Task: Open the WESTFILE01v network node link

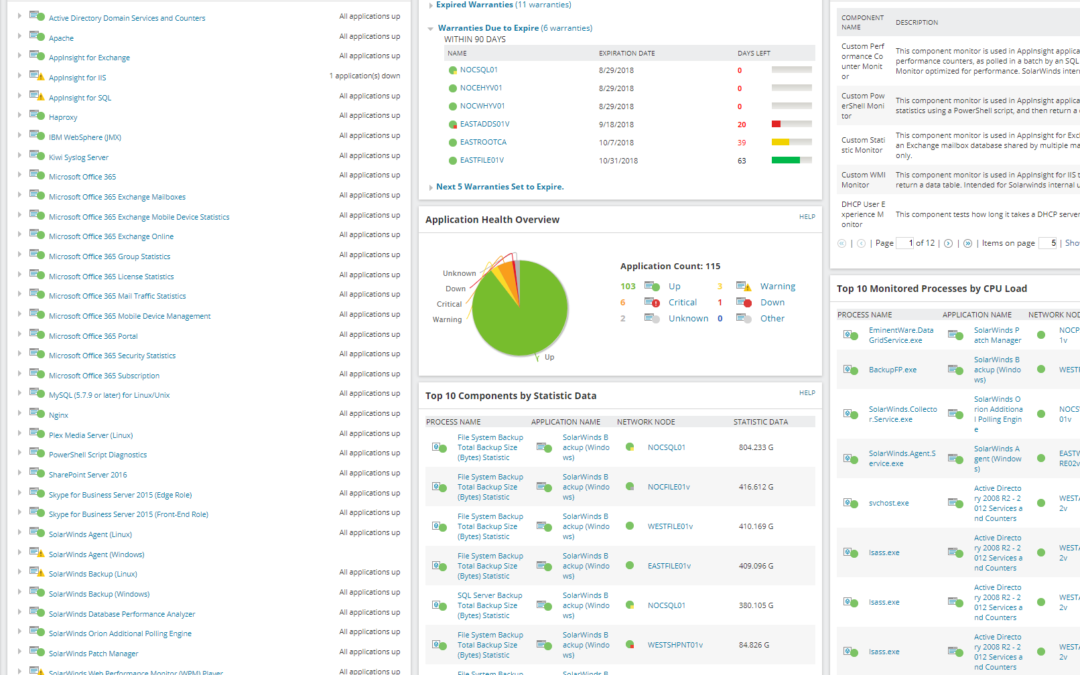Action: pos(670,526)
